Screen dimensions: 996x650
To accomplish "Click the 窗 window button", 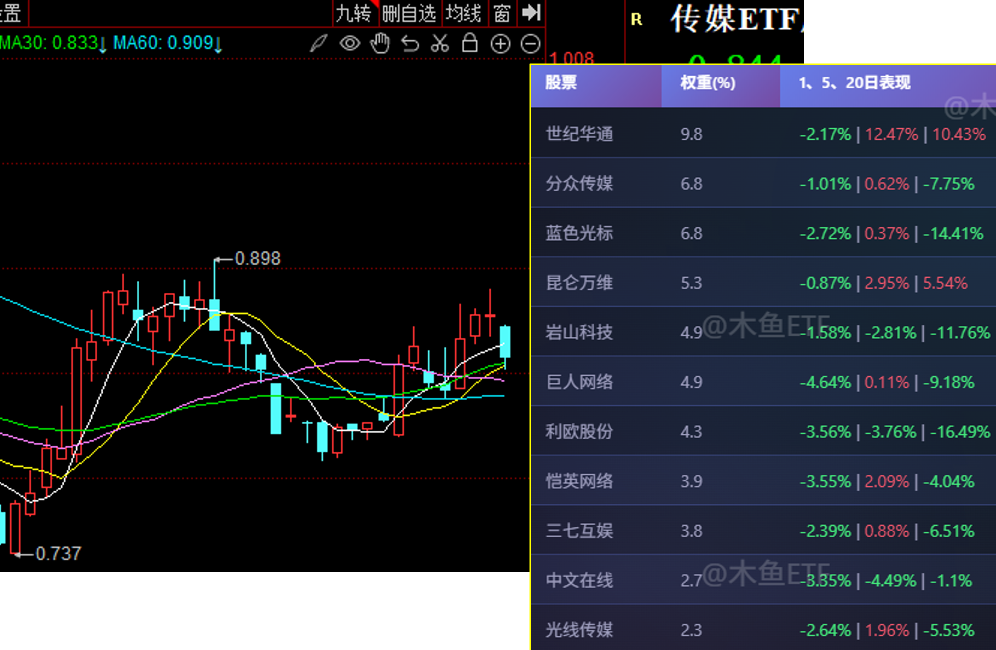I will coord(502,13).
